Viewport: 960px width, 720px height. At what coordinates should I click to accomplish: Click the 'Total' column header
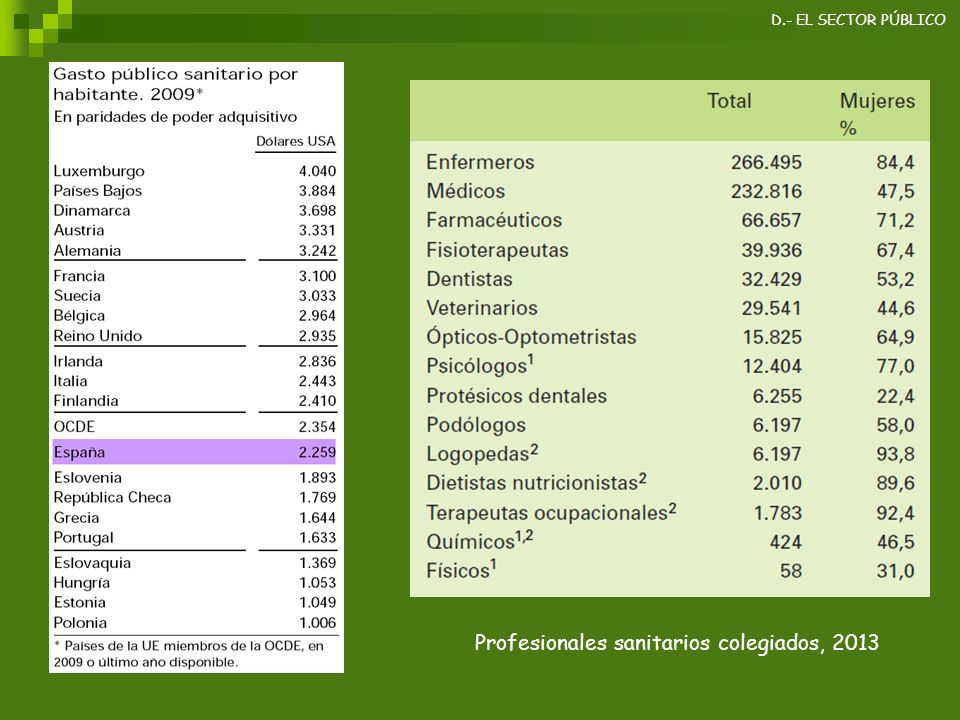[729, 101]
